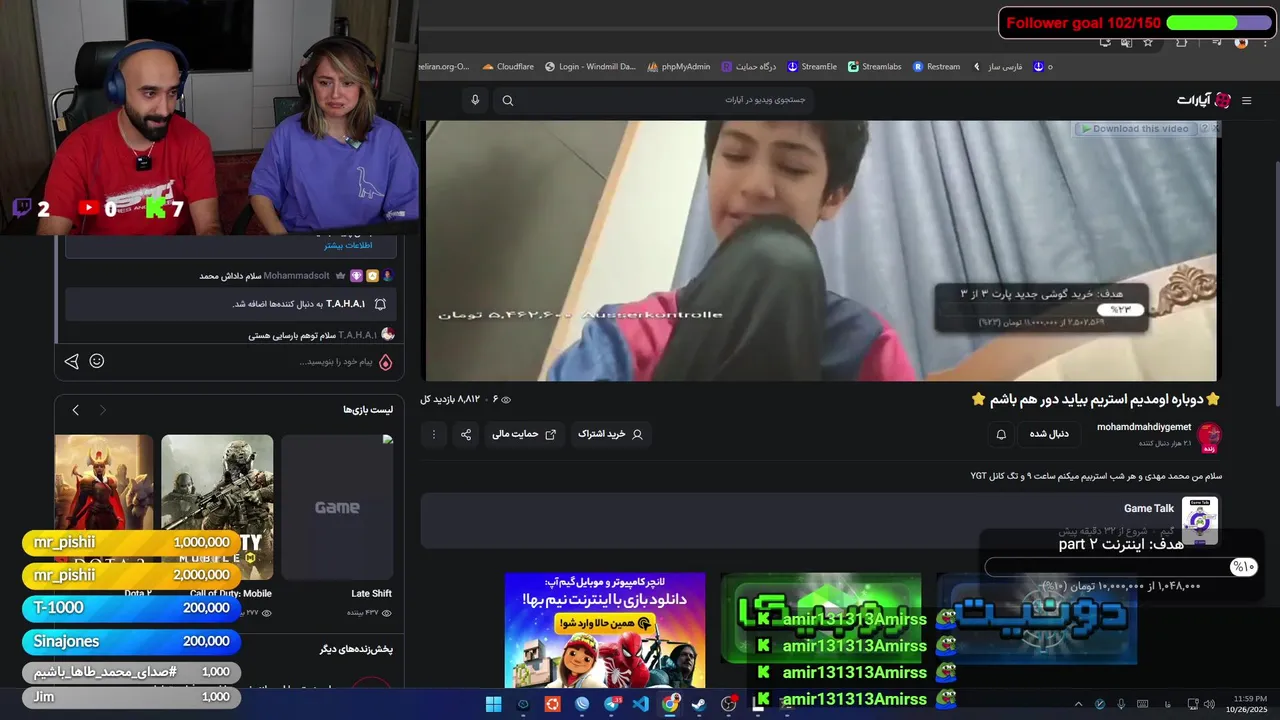Show hidden system tray icons chevron
The image size is (1280, 720).
coord(1078,704)
